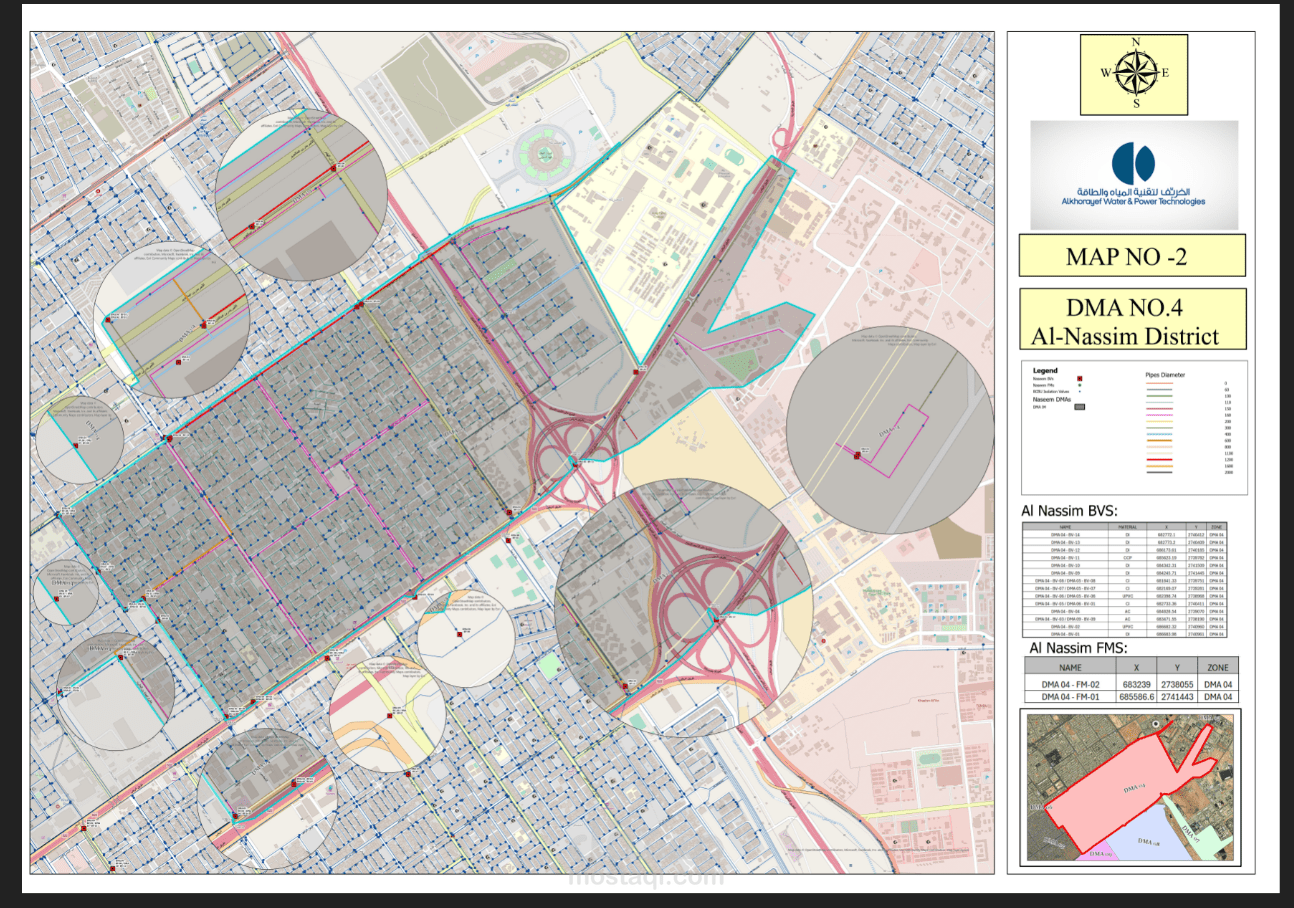This screenshot has width=1294, height=908.
Task: Select the MAP NO -2 title box
Action: (1132, 255)
